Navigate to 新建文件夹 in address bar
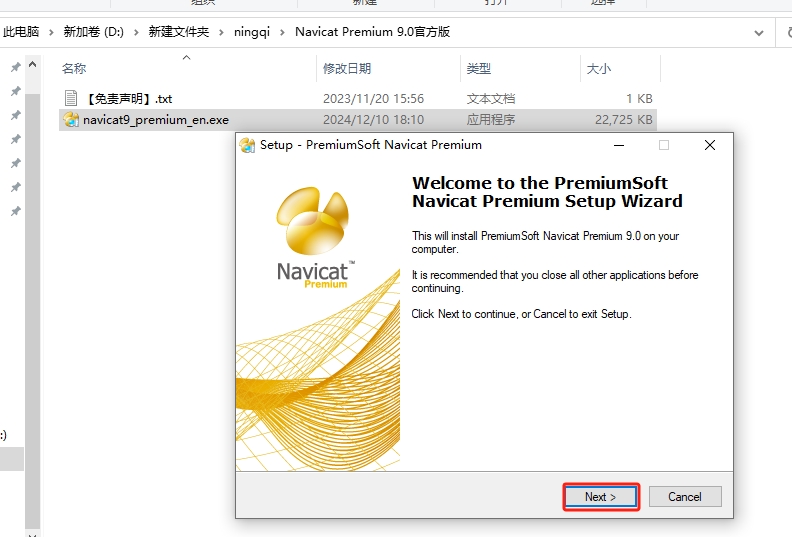Screen dimensions: 792x537 click(178, 32)
